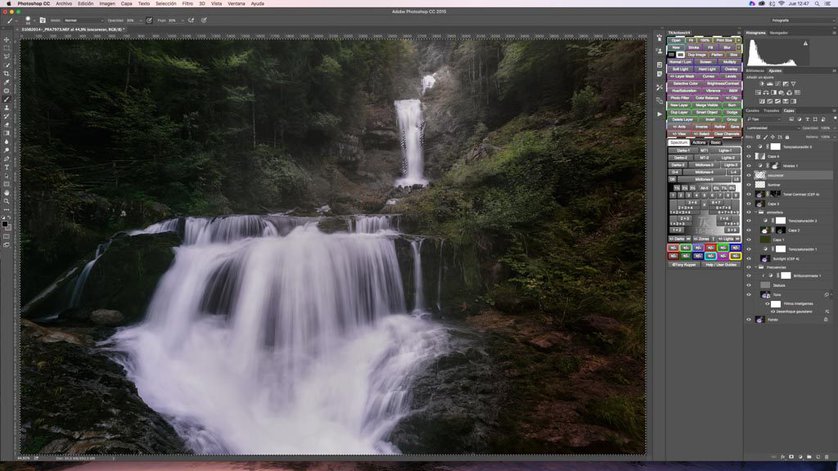Click the foreground color swatch
Viewport: 838px width, 471px height.
5,221
